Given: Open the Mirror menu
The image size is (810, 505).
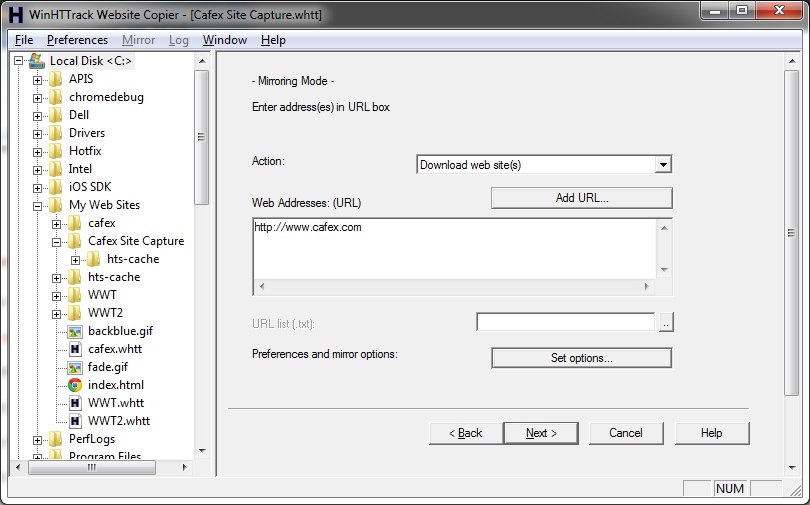Looking at the screenshot, I should 138,40.
